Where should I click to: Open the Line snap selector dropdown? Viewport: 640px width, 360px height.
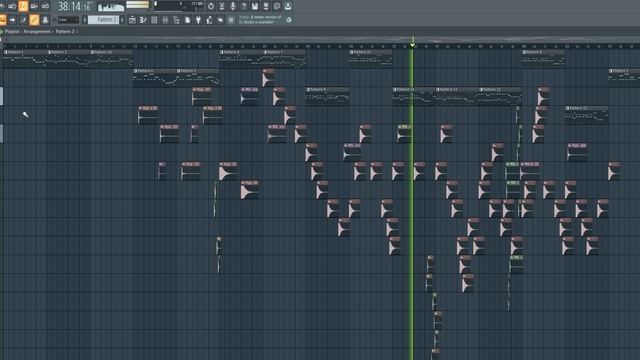[68, 20]
